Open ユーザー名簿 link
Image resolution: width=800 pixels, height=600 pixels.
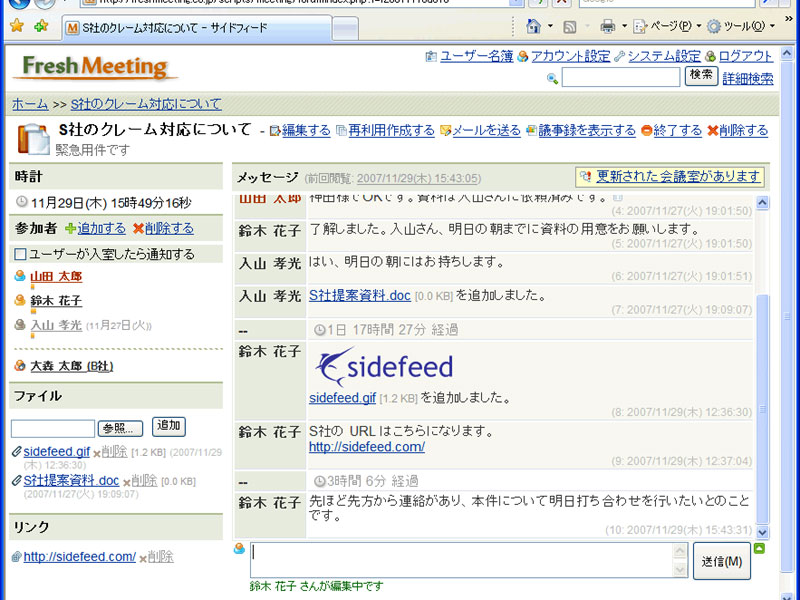click(x=476, y=56)
